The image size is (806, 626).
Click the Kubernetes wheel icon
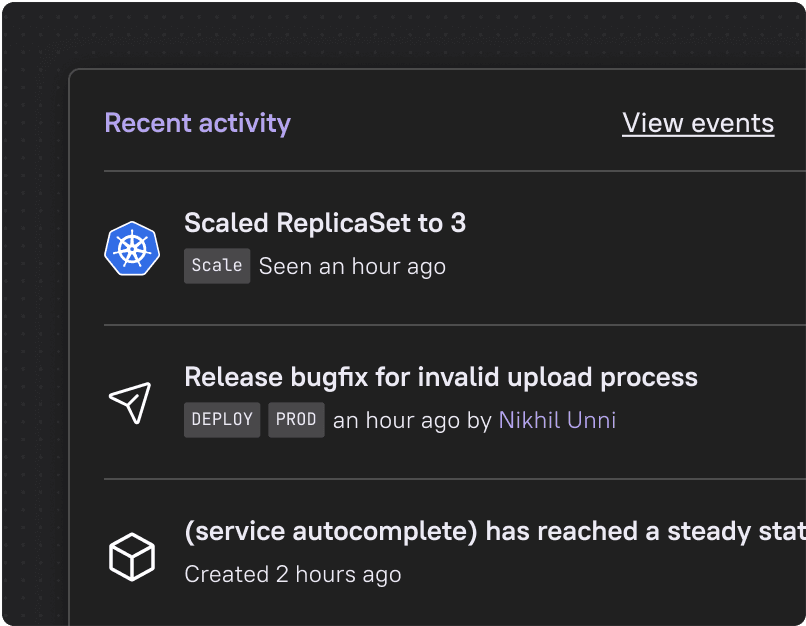tap(132, 249)
